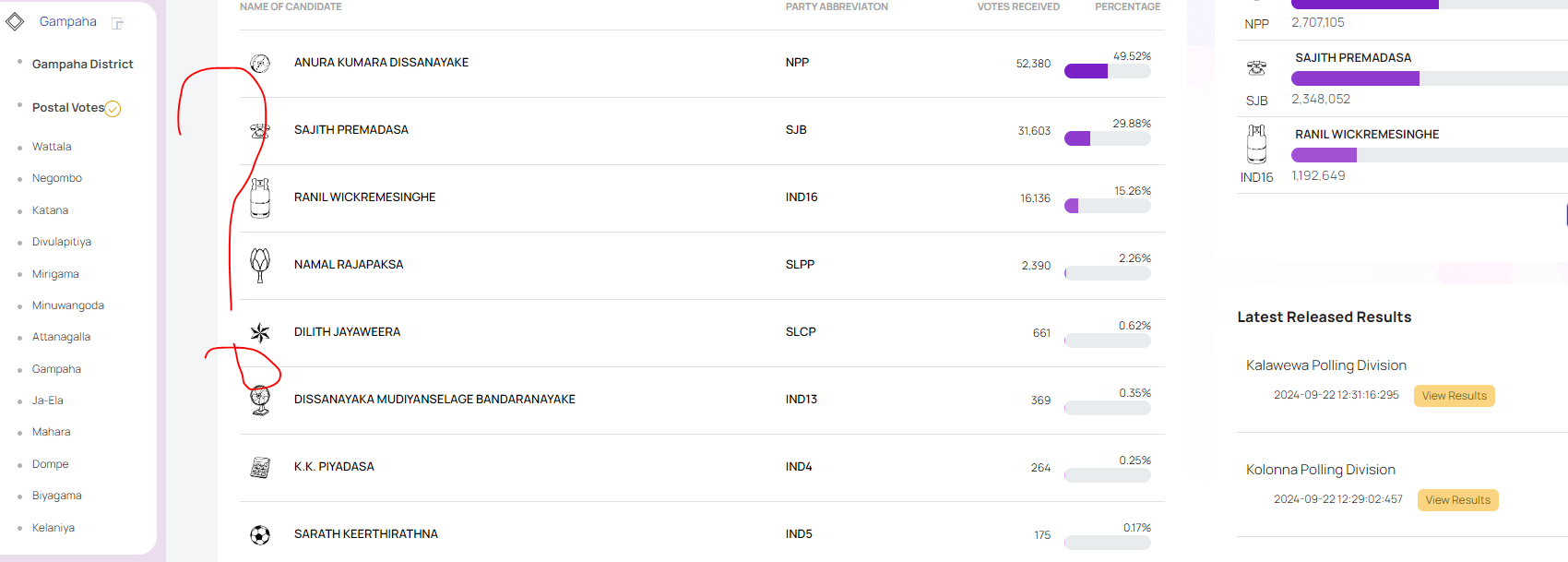Image resolution: width=1568 pixels, height=562 pixels.
Task: Collapse the sidebar using icon beside Gampaha title
Action: 117,23
